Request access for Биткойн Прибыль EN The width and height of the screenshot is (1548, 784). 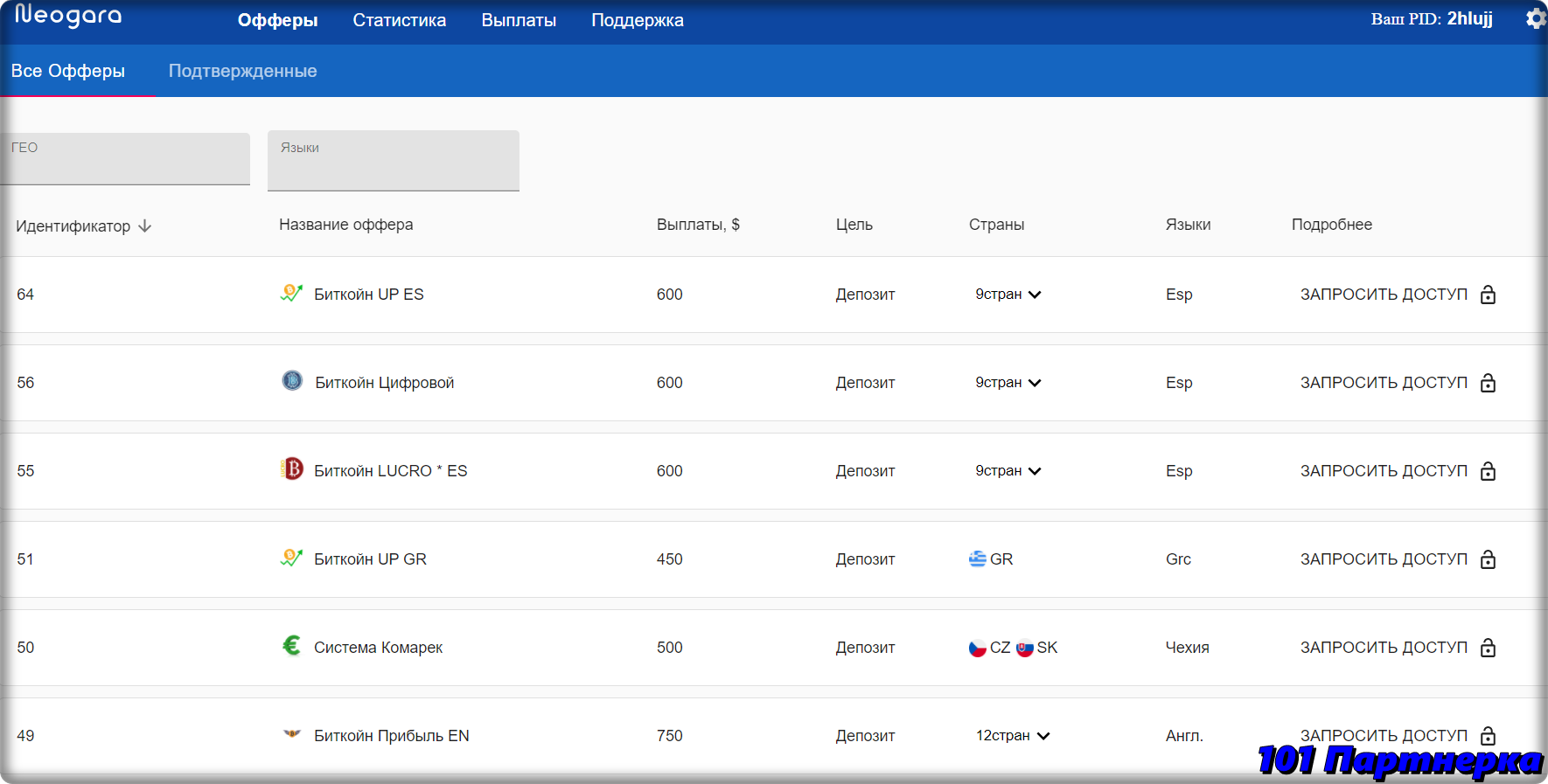point(1384,736)
